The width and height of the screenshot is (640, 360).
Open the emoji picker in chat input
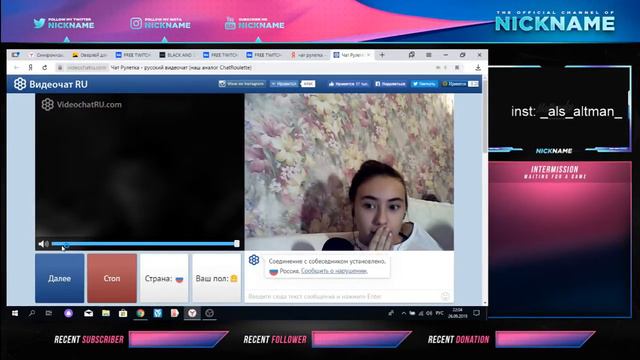point(445,296)
